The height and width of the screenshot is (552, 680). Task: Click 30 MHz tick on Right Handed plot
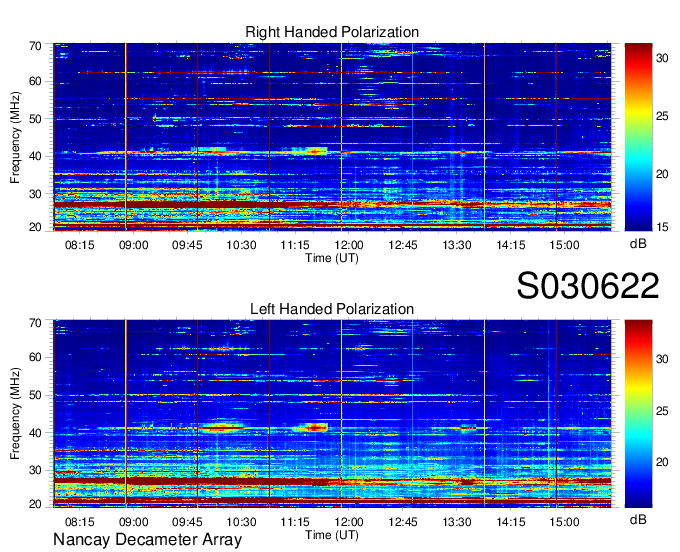point(35,194)
